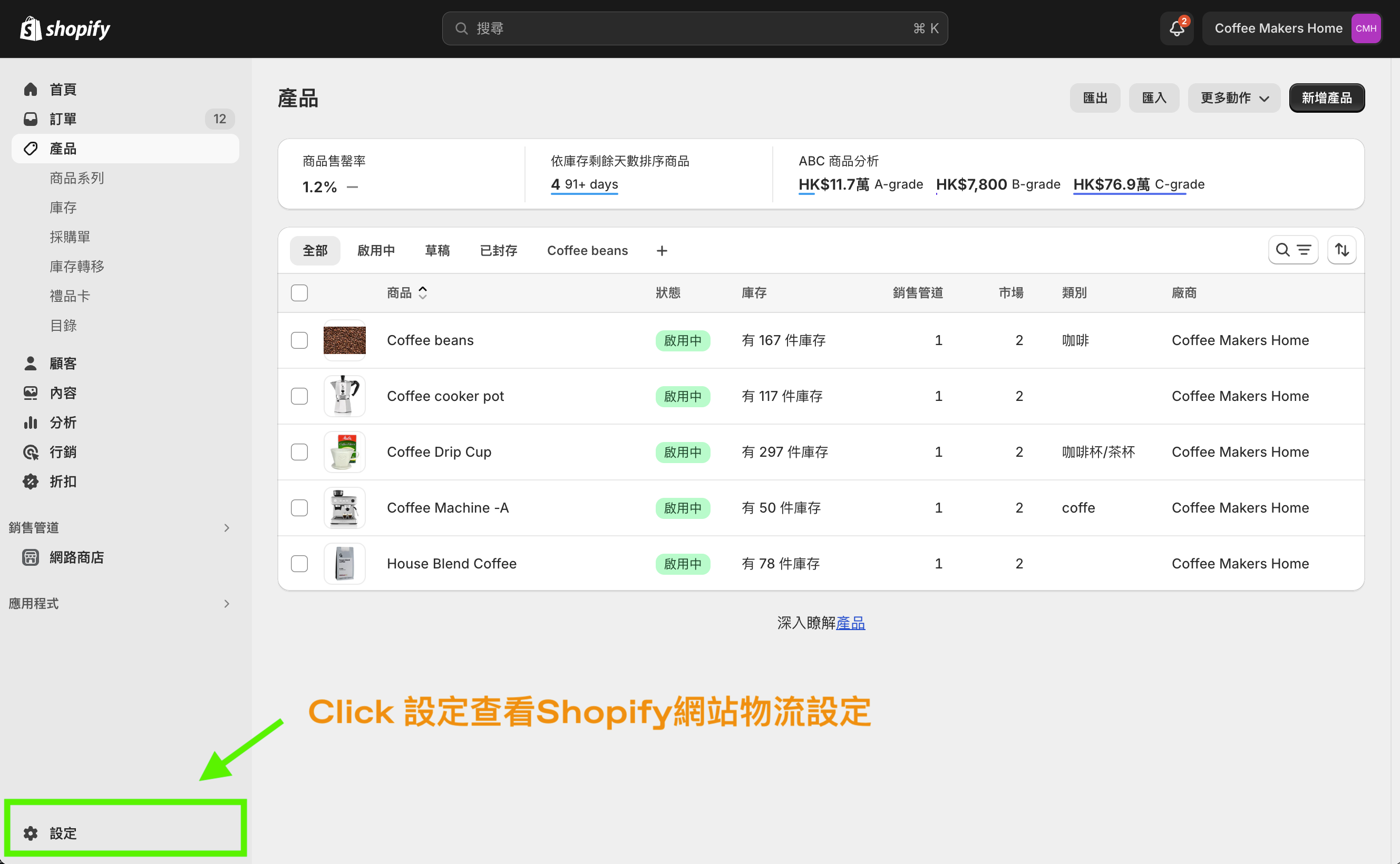Open 採購單 in sidebar
Screen dimensions: 1400x864
70,237
